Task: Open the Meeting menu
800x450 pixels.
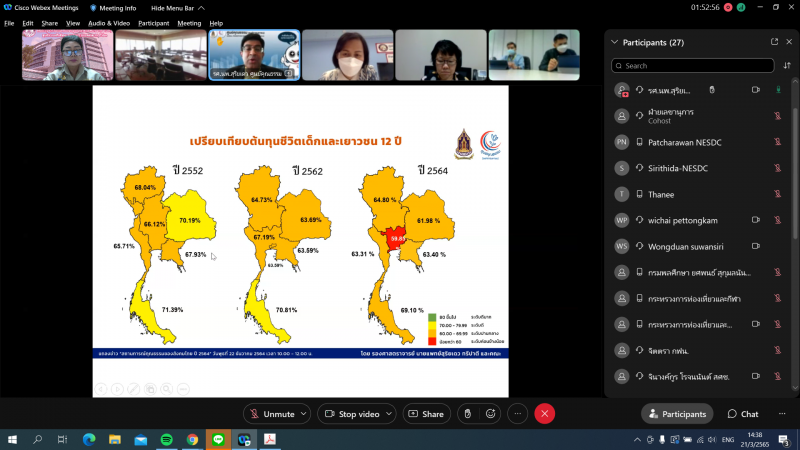Action: 189,23
